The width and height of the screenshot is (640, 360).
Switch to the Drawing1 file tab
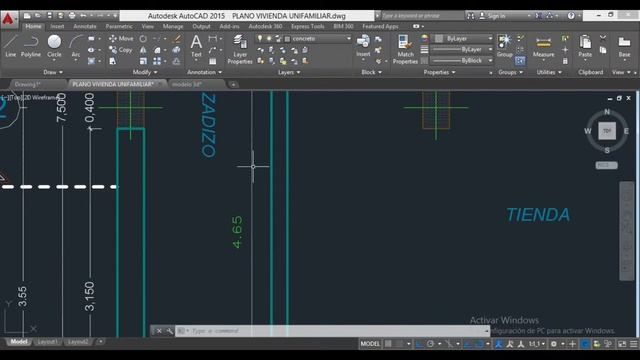tap(28, 84)
